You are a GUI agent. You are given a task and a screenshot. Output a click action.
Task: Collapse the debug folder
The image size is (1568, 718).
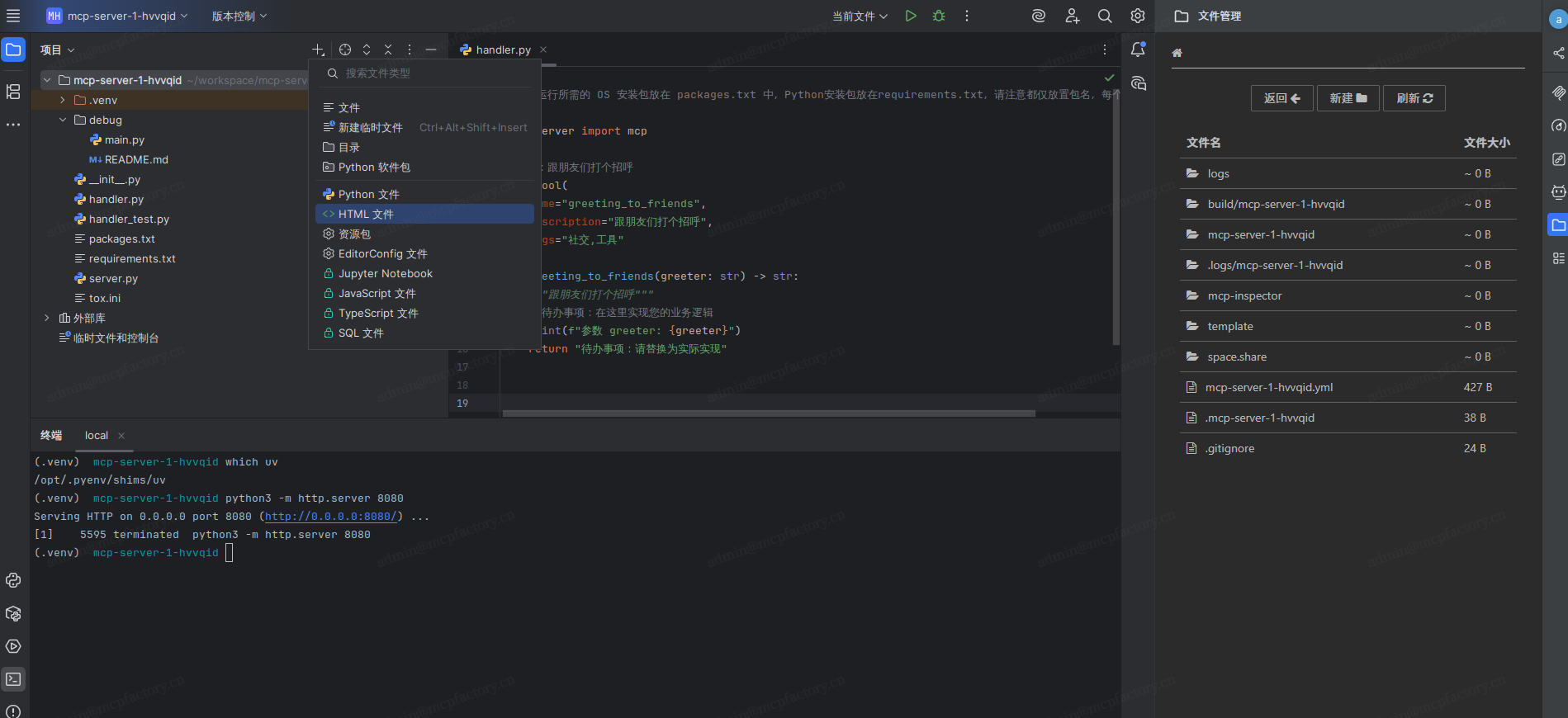(63, 120)
